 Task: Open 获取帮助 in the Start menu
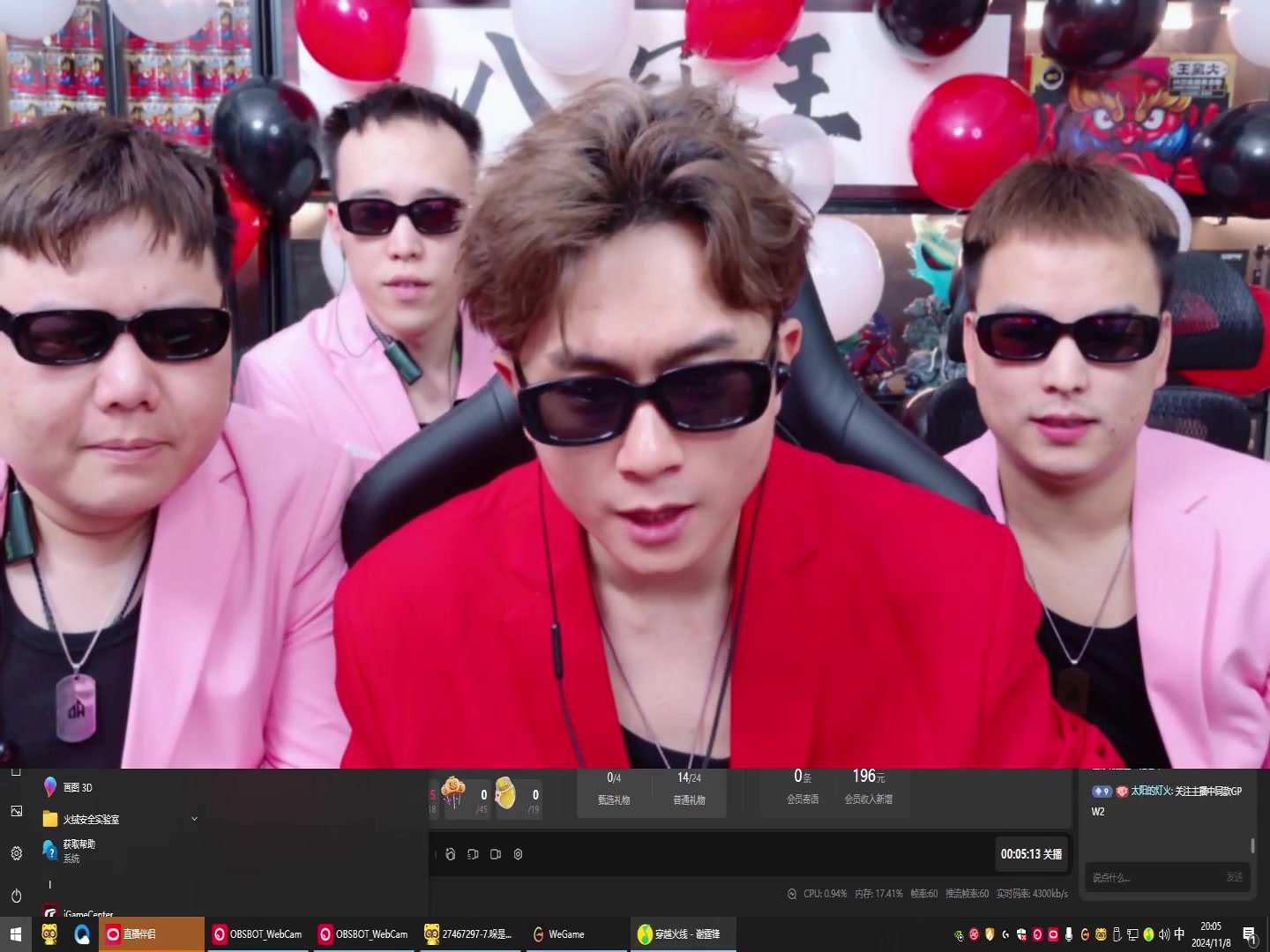69,851
